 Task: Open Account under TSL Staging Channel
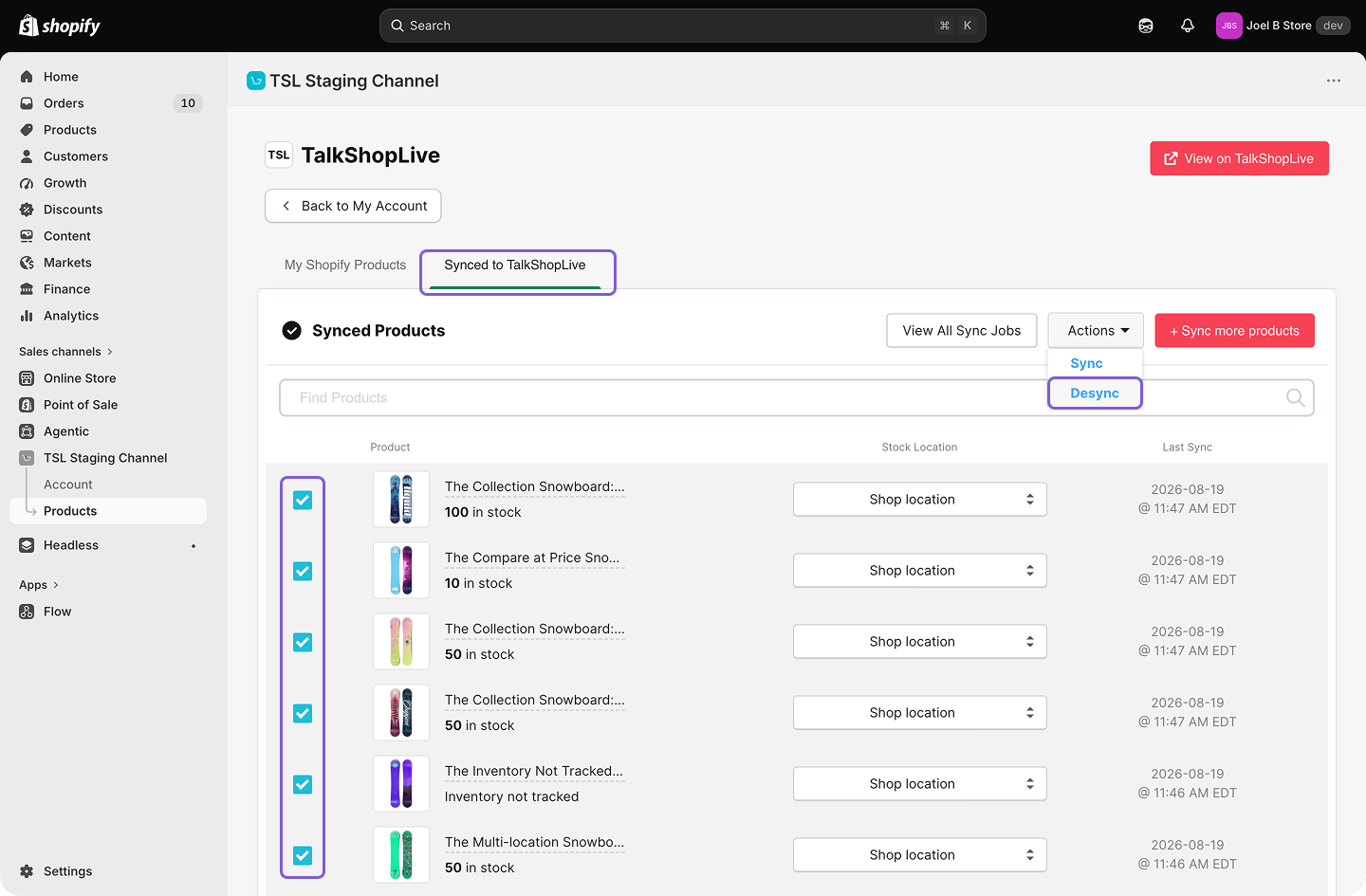[68, 485]
